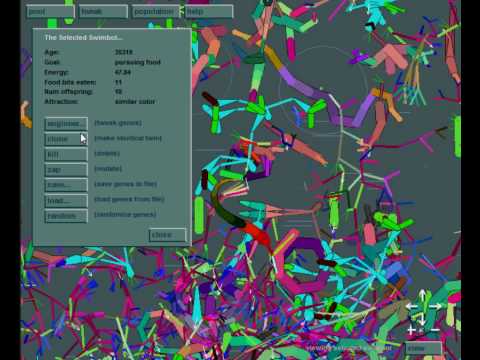Pan the view down with the down arrow

click(x=421, y=320)
